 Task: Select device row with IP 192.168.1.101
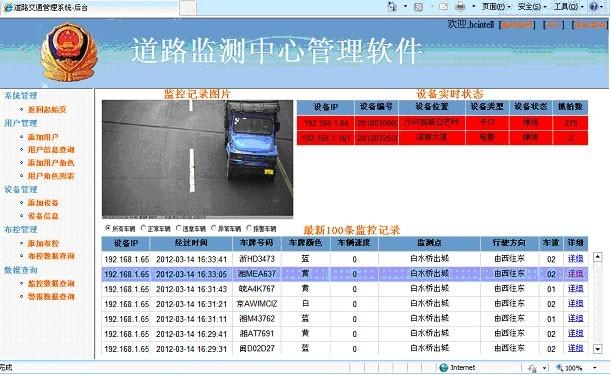pyautogui.click(x=442, y=138)
